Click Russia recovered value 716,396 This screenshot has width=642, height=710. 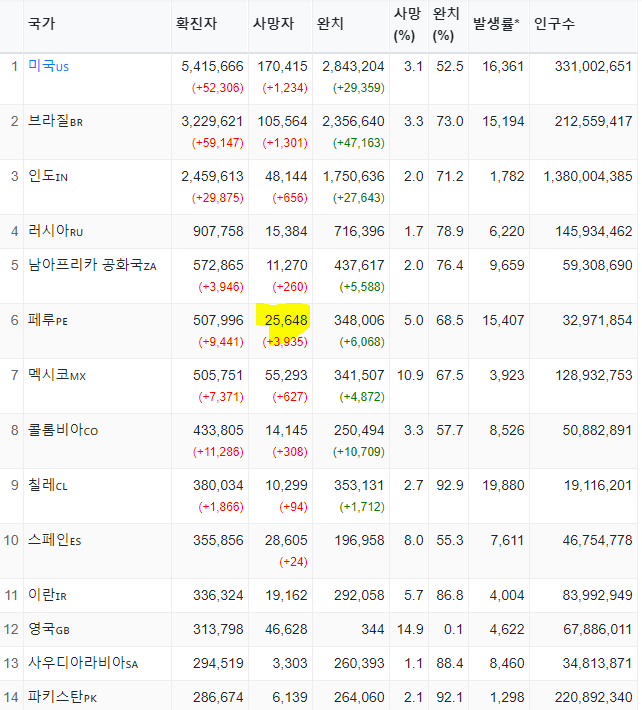pos(359,231)
